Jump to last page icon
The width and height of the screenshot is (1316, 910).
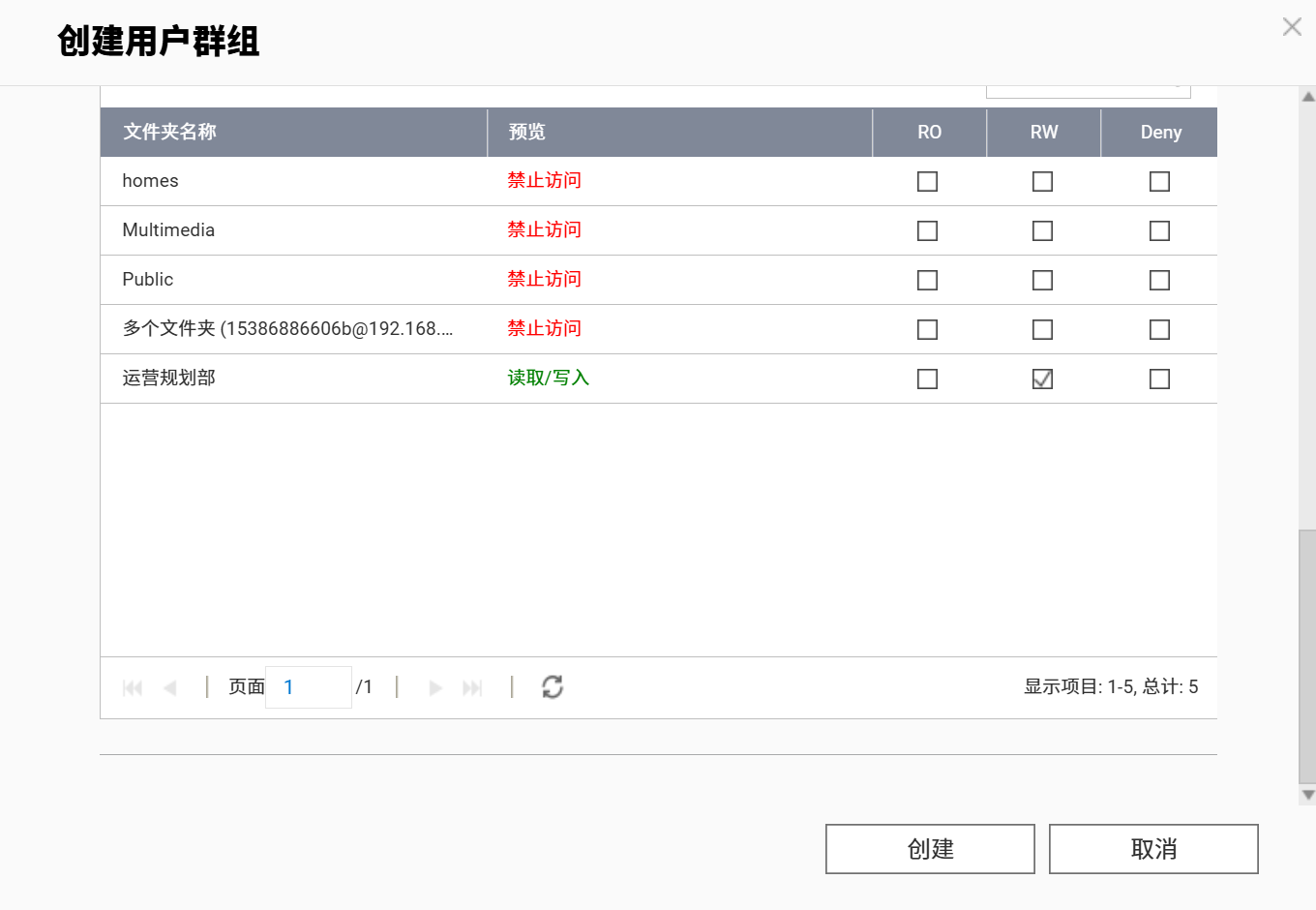coord(472,687)
